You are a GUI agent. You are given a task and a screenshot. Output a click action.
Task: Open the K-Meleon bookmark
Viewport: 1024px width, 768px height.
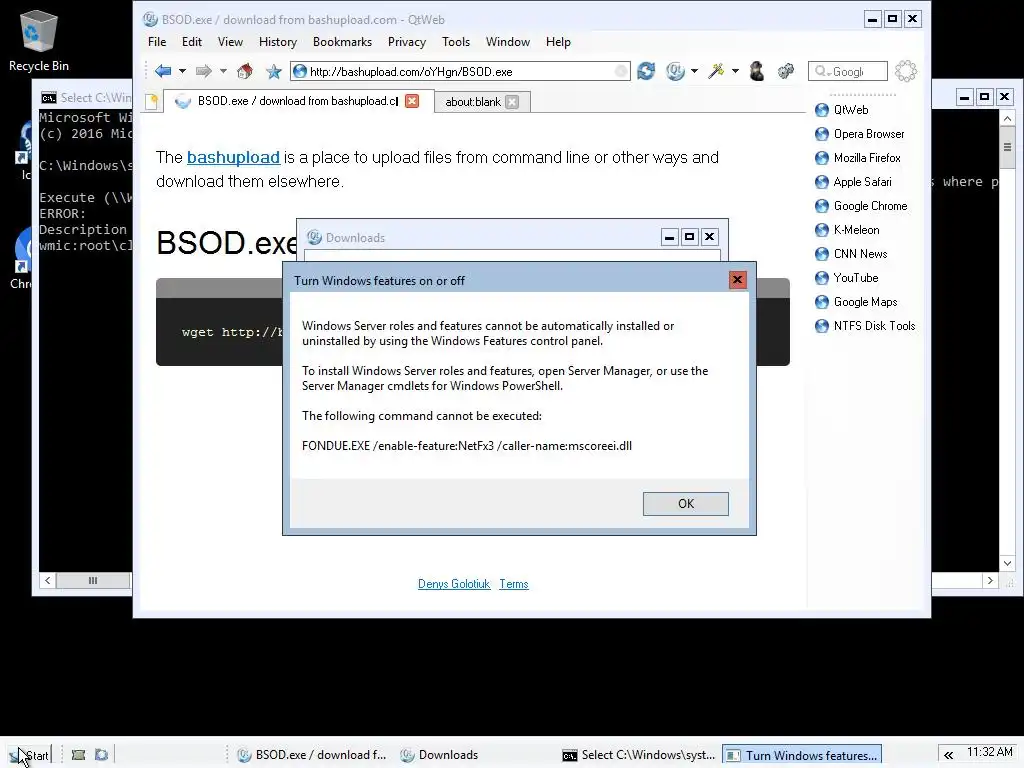[x=848, y=230]
